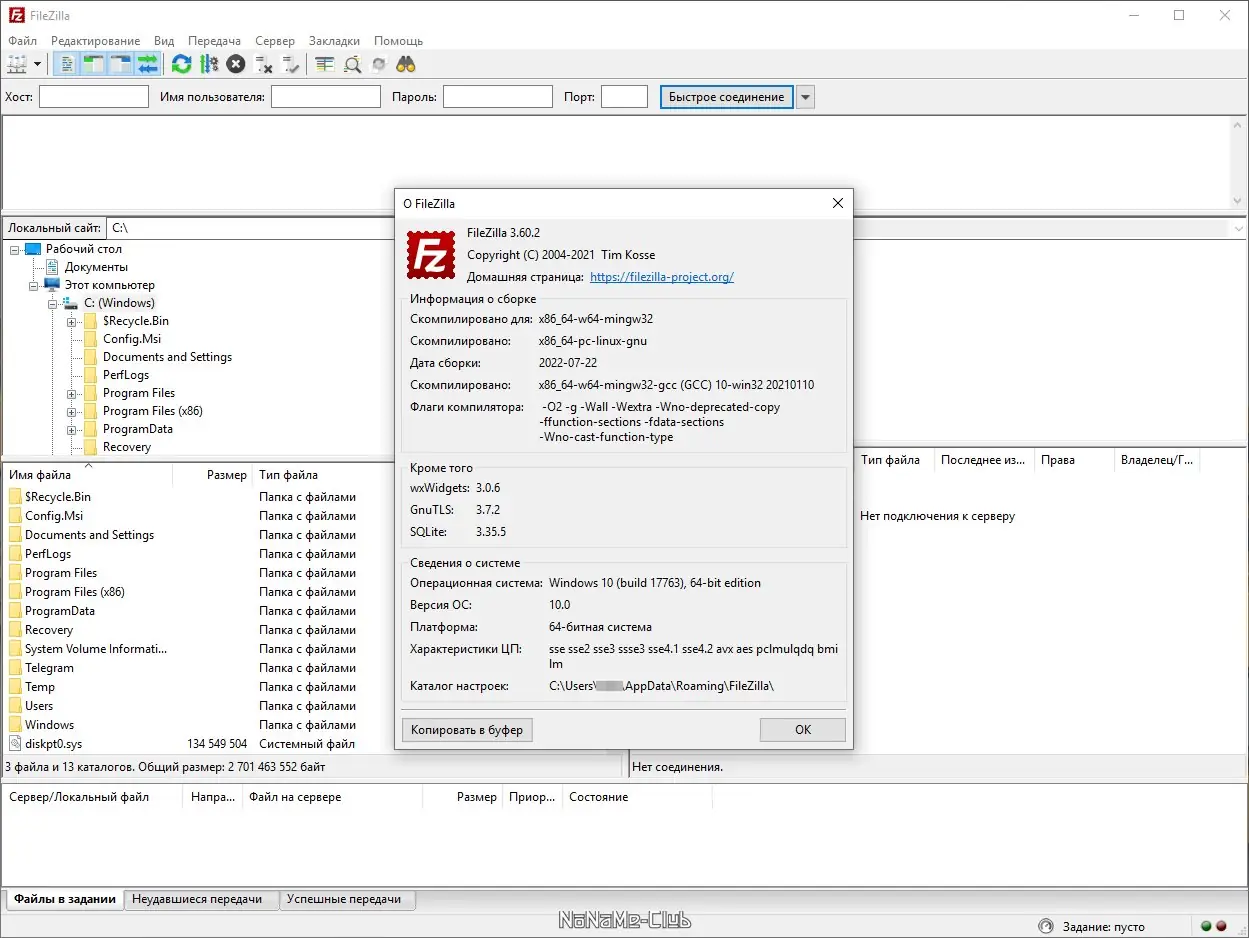Viewport: 1249px width, 938px height.
Task: Expand the ProgramData tree node
Action: pos(72,429)
